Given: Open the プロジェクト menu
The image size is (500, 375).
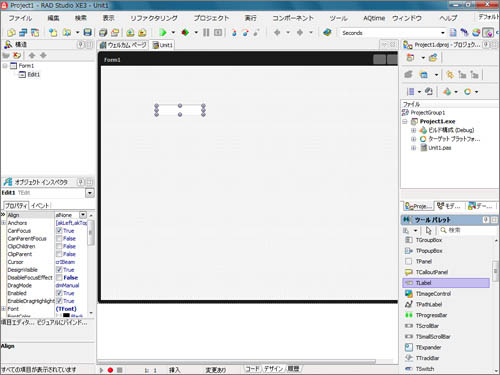Looking at the screenshot, I should pos(211,18).
